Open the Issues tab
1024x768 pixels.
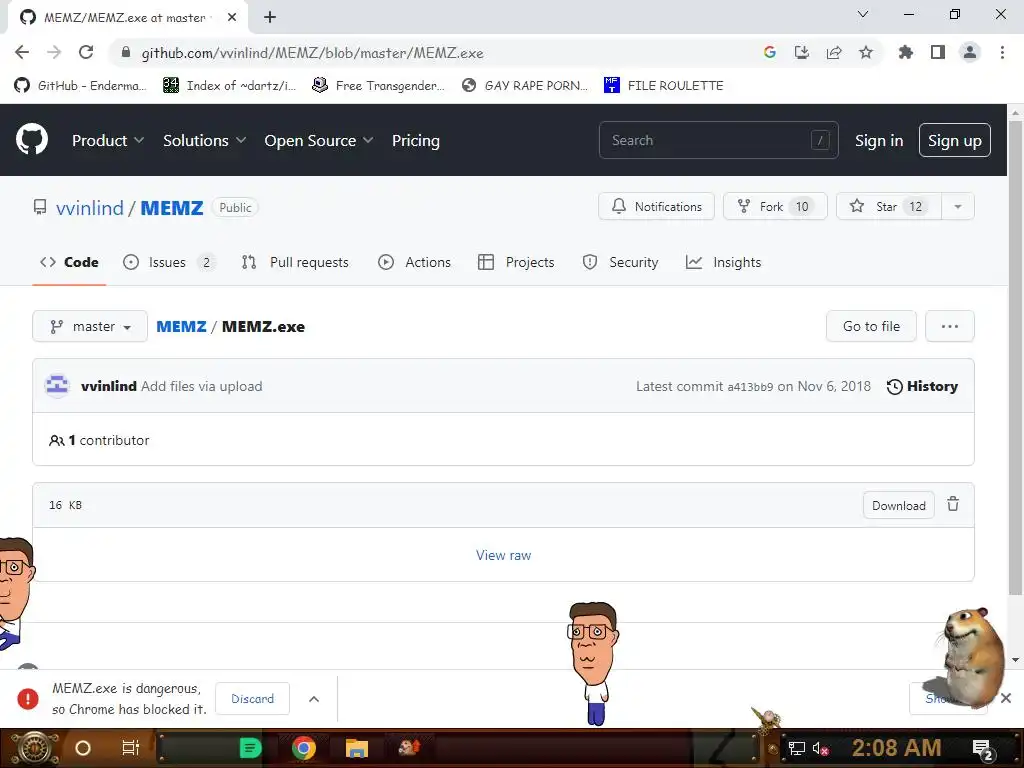(169, 262)
